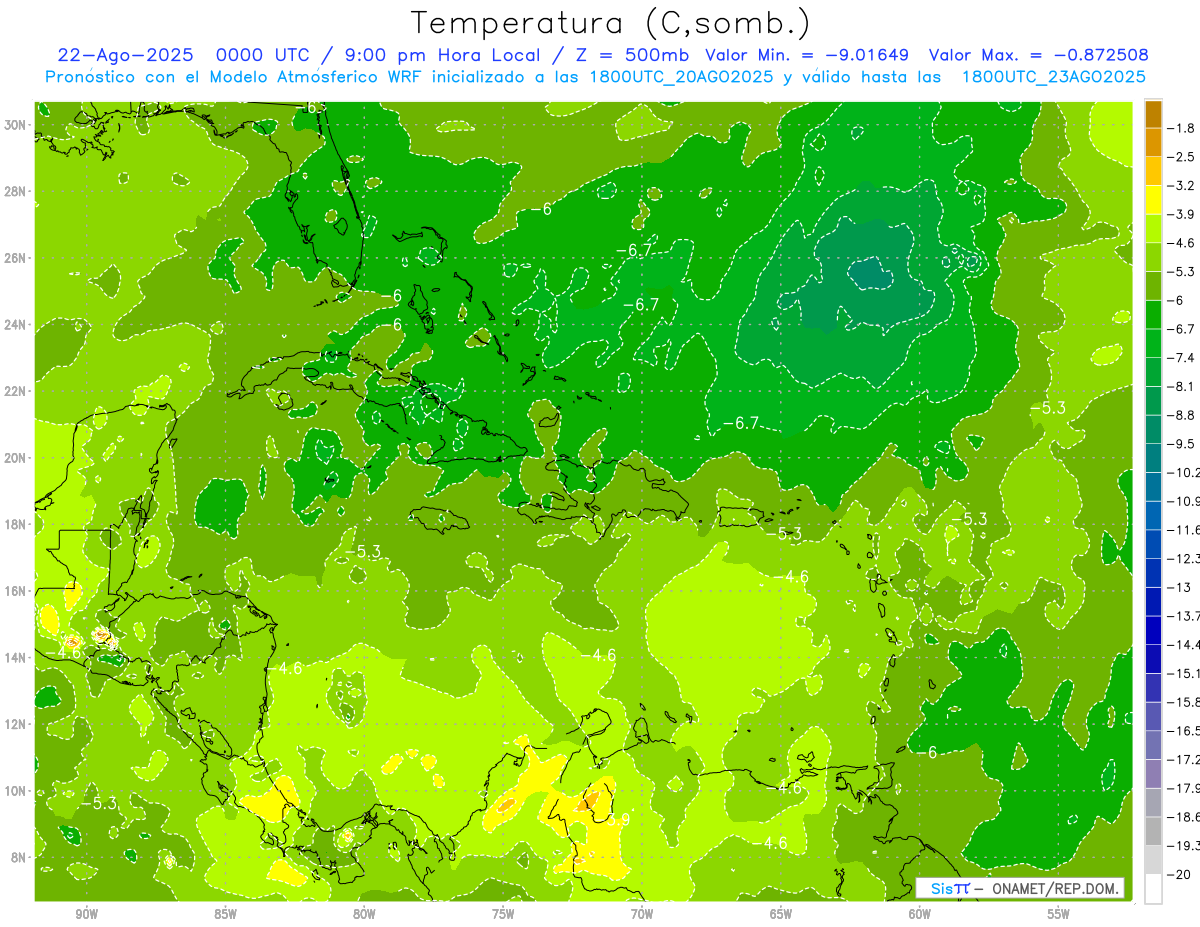Click the "55W" longitude axis label
Viewport: 1200px width, 927px height.
(1059, 914)
